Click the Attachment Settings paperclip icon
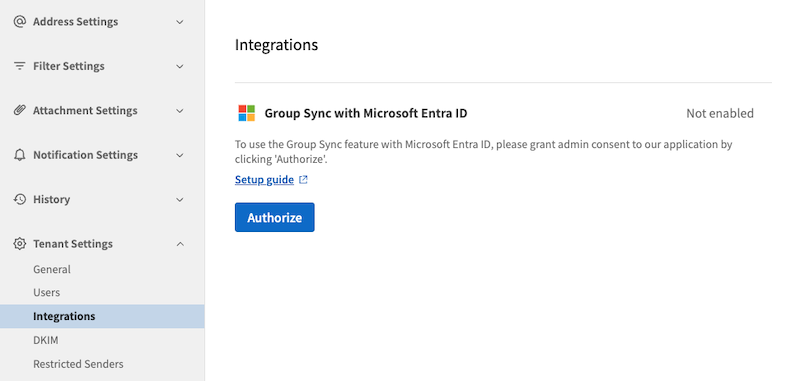Image resolution: width=800 pixels, height=381 pixels. (x=19, y=110)
